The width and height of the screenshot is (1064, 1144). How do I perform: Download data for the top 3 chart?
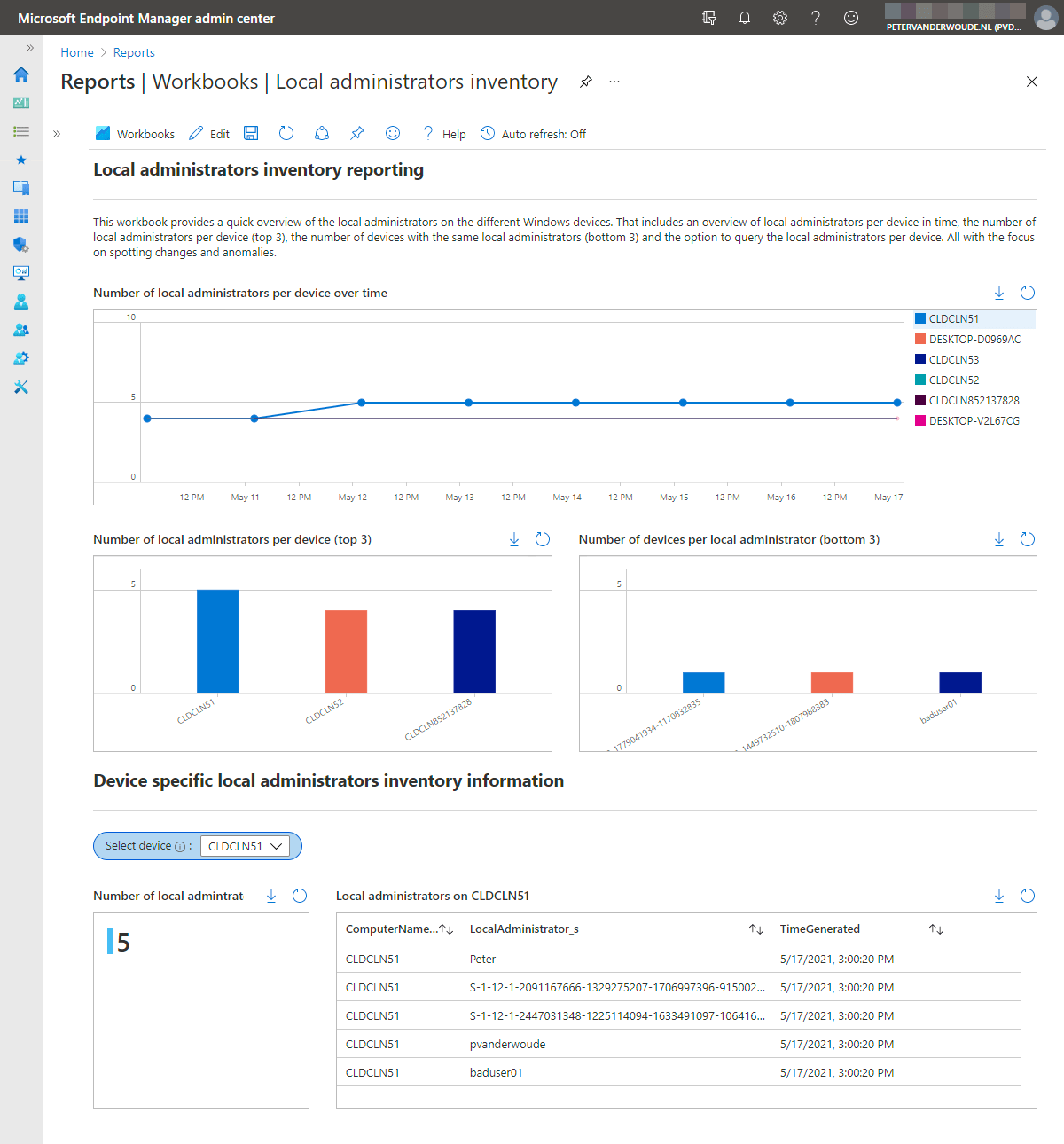(x=514, y=538)
